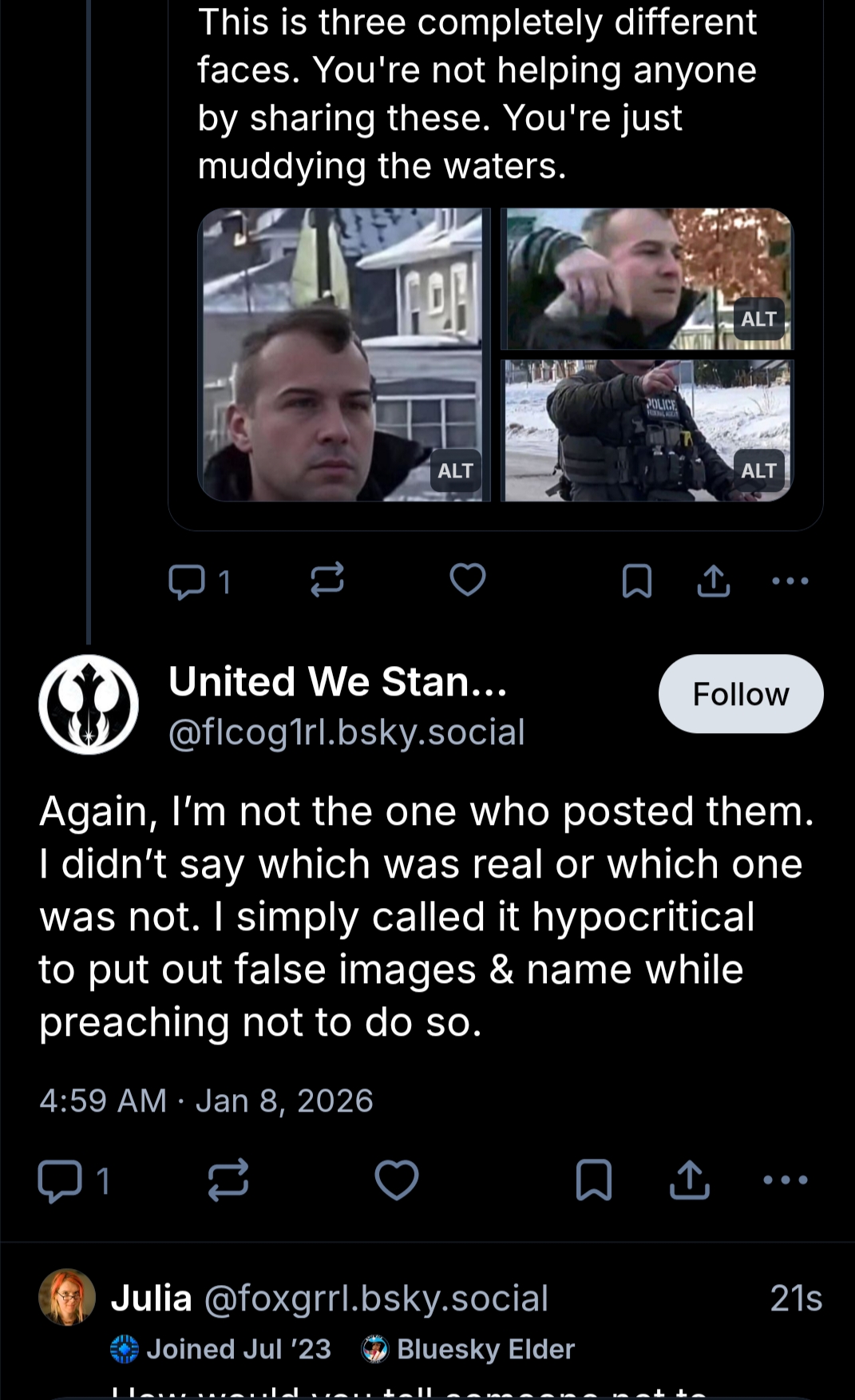Reply to the main post
The width and height of the screenshot is (855, 1400).
pos(60,1180)
